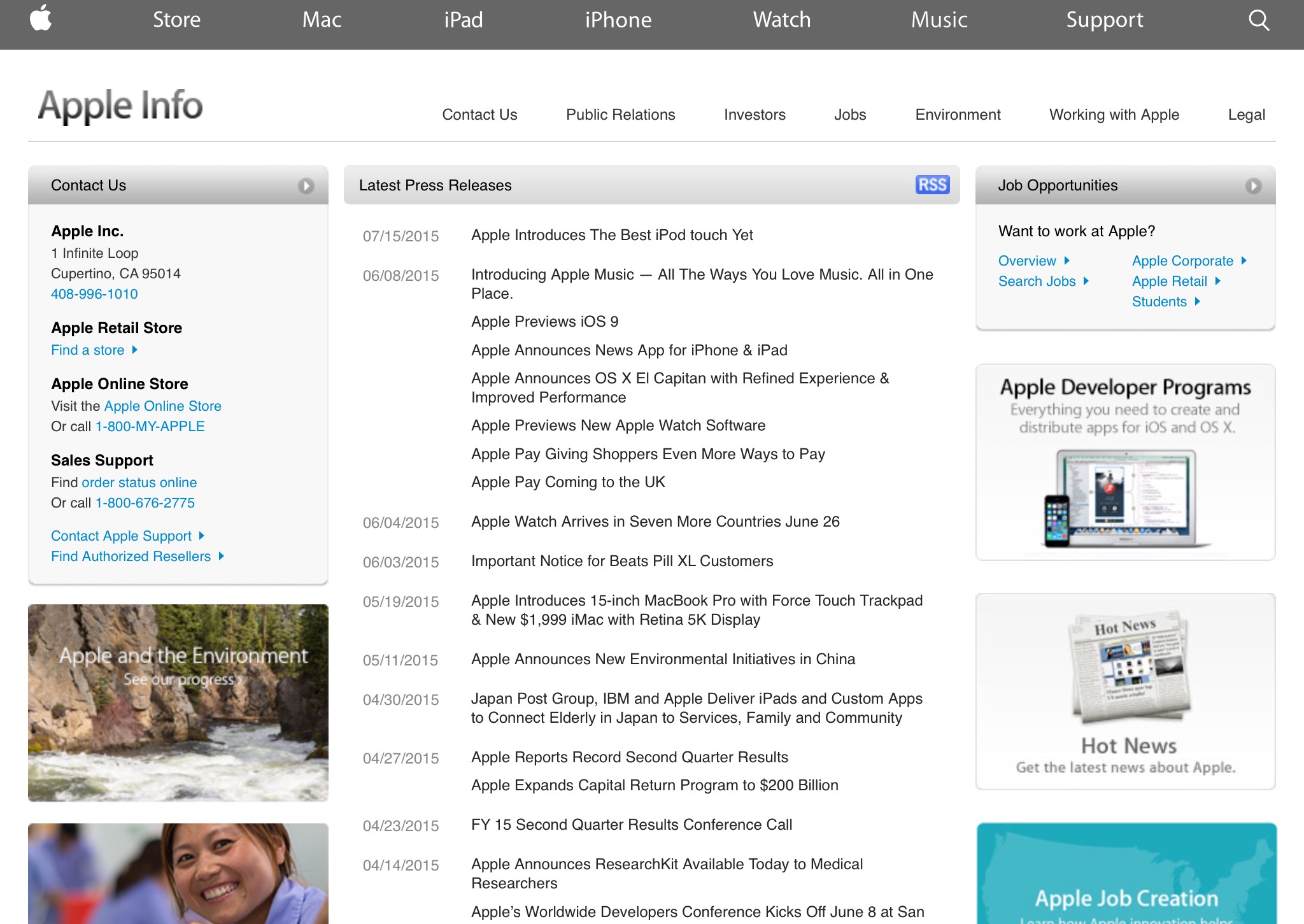Open the Hot News promo tile
The width and height of the screenshot is (1304, 924).
[1126, 692]
